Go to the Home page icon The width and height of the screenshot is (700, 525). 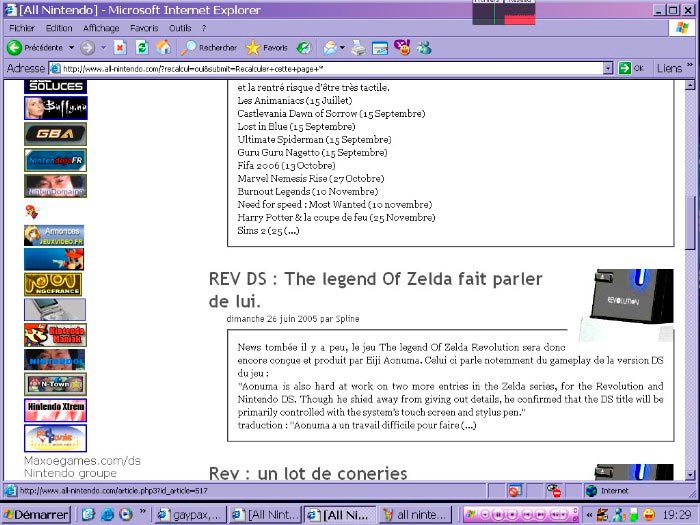(163, 47)
